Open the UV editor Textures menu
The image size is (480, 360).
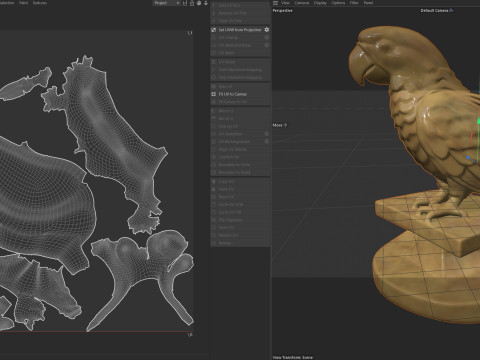click(x=40, y=3)
